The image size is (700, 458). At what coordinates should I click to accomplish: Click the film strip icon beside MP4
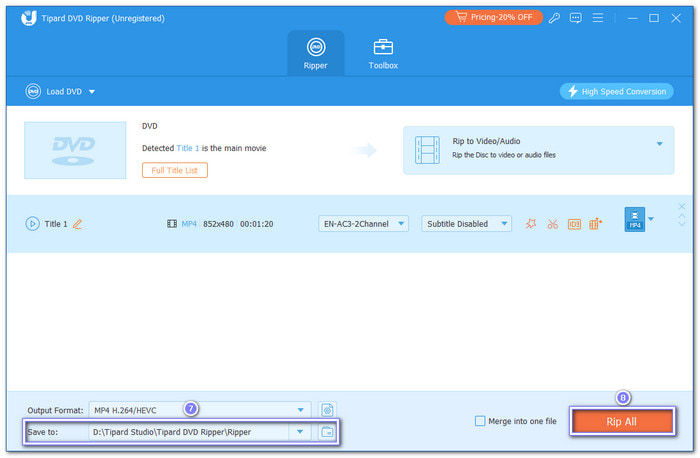(x=172, y=224)
